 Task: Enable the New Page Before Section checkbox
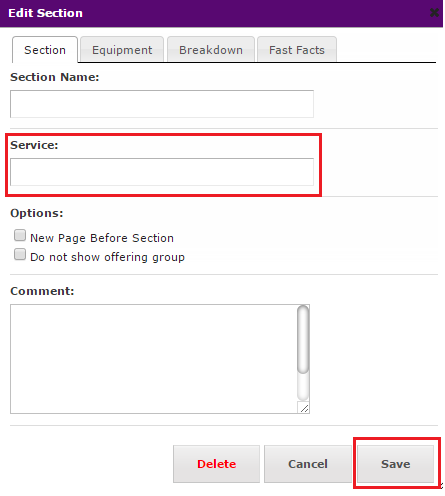(x=20, y=235)
